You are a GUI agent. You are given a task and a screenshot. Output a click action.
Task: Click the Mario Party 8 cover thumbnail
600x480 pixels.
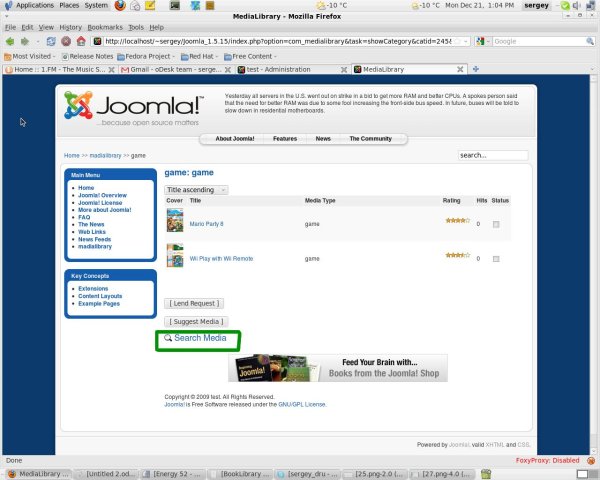(x=175, y=220)
